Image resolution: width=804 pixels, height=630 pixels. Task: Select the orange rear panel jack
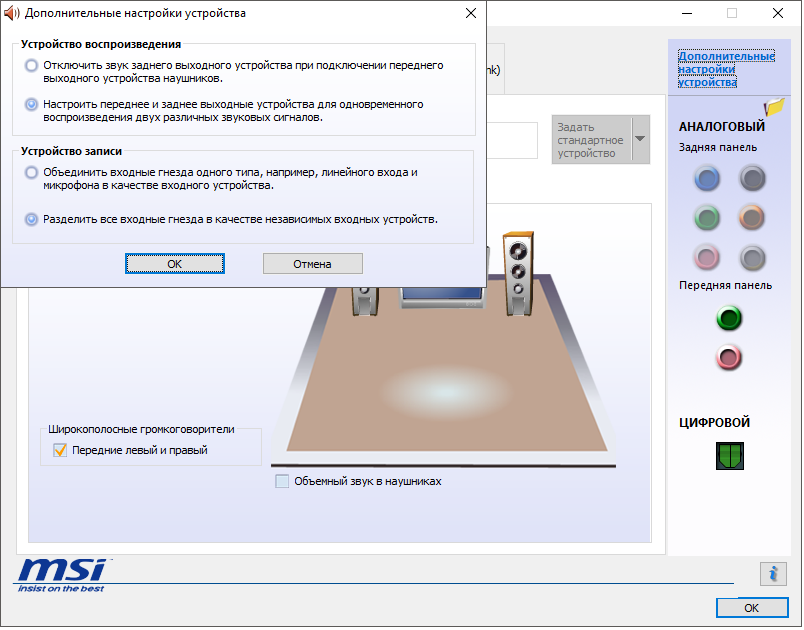(752, 218)
